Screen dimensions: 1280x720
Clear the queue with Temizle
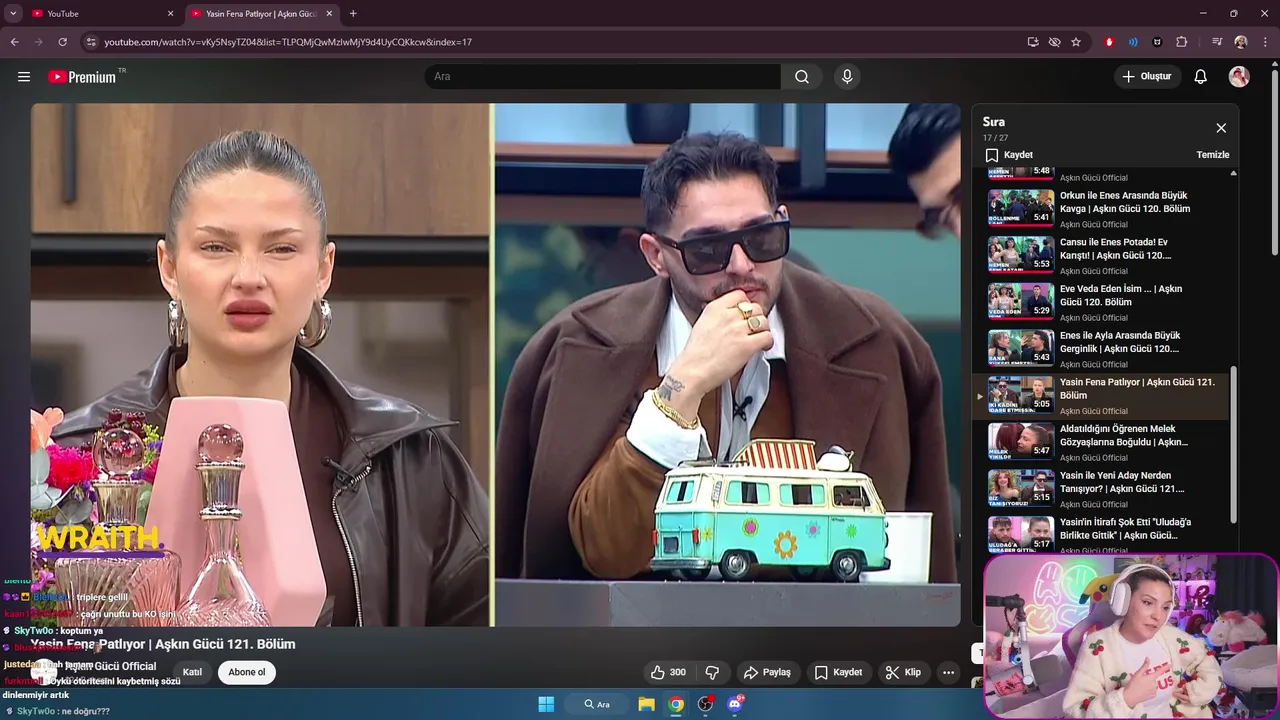(1213, 155)
